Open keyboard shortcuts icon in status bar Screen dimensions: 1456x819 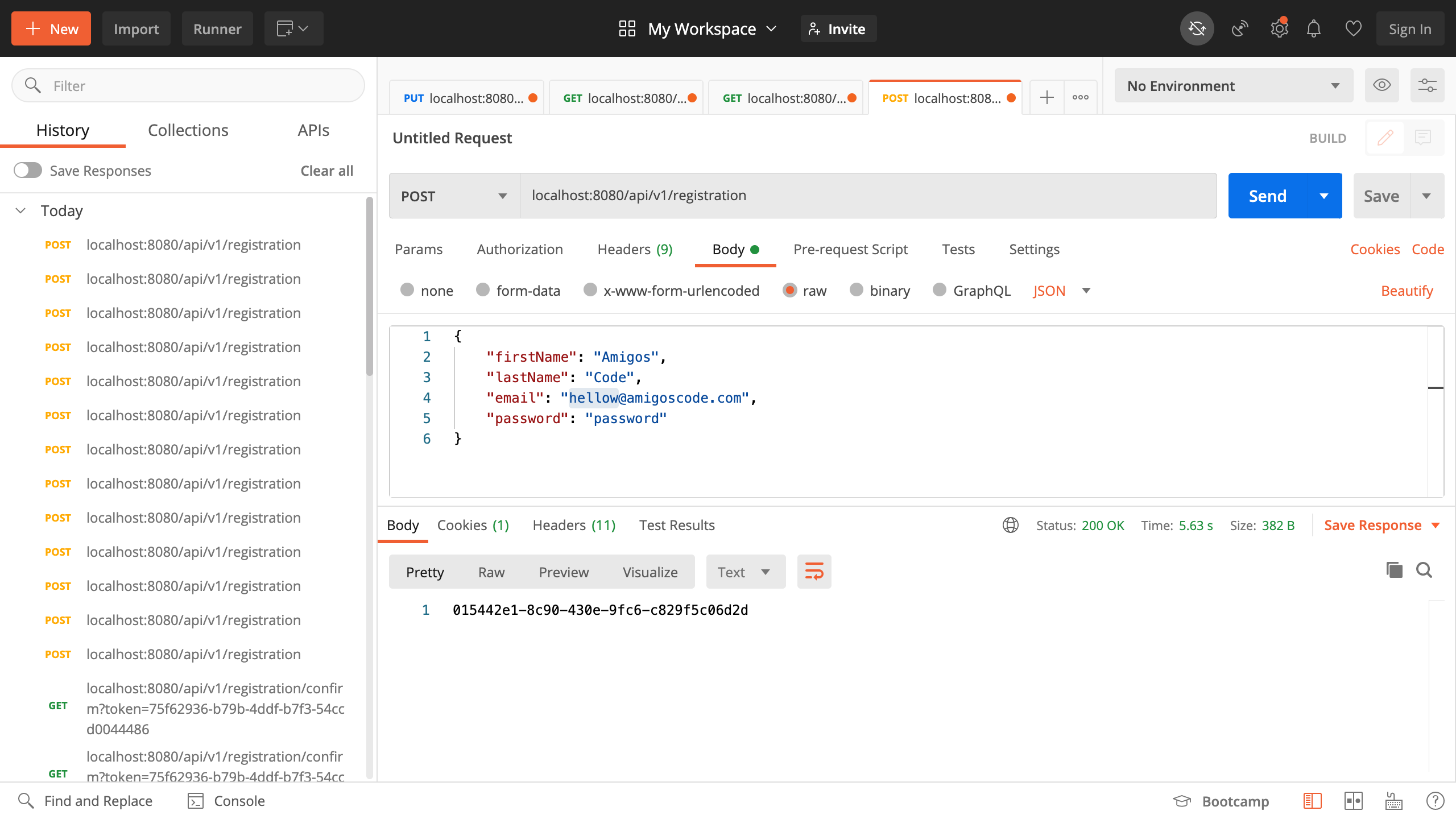pos(1393,801)
